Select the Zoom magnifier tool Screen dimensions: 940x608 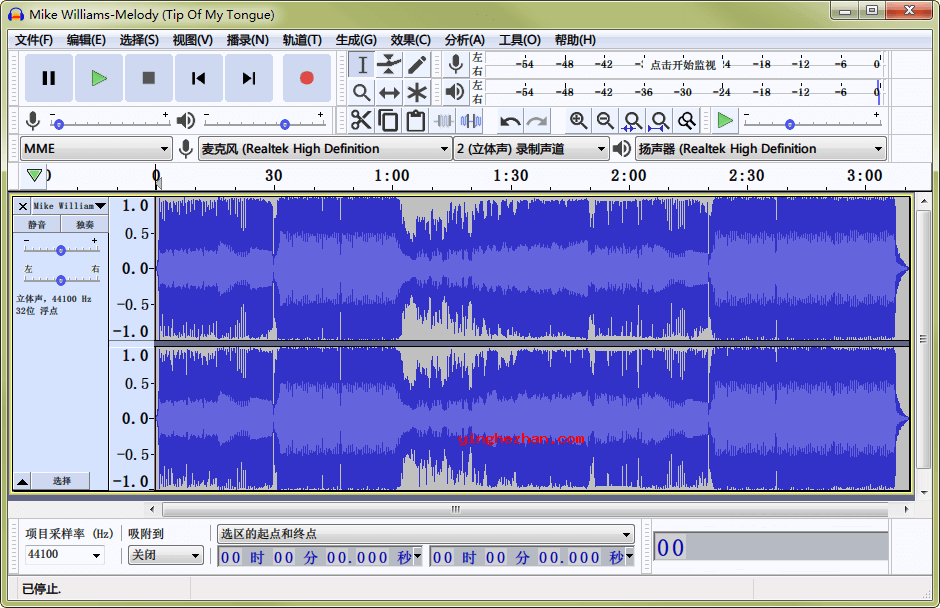pyautogui.click(x=362, y=92)
